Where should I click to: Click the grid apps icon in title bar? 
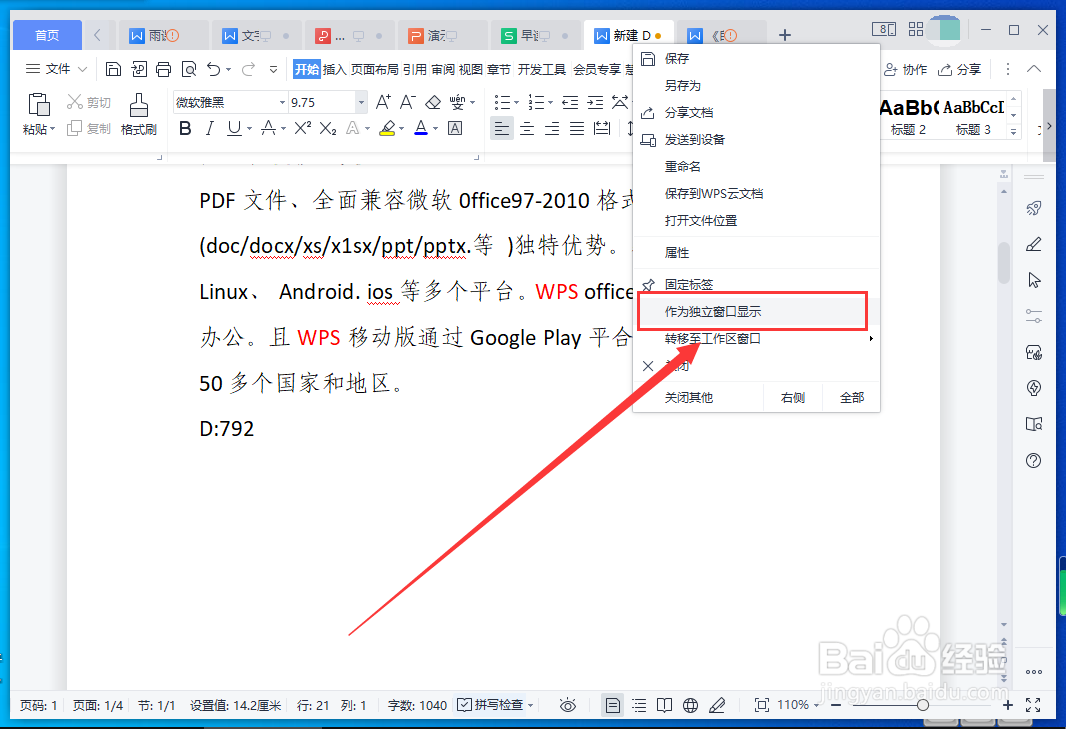coord(916,29)
